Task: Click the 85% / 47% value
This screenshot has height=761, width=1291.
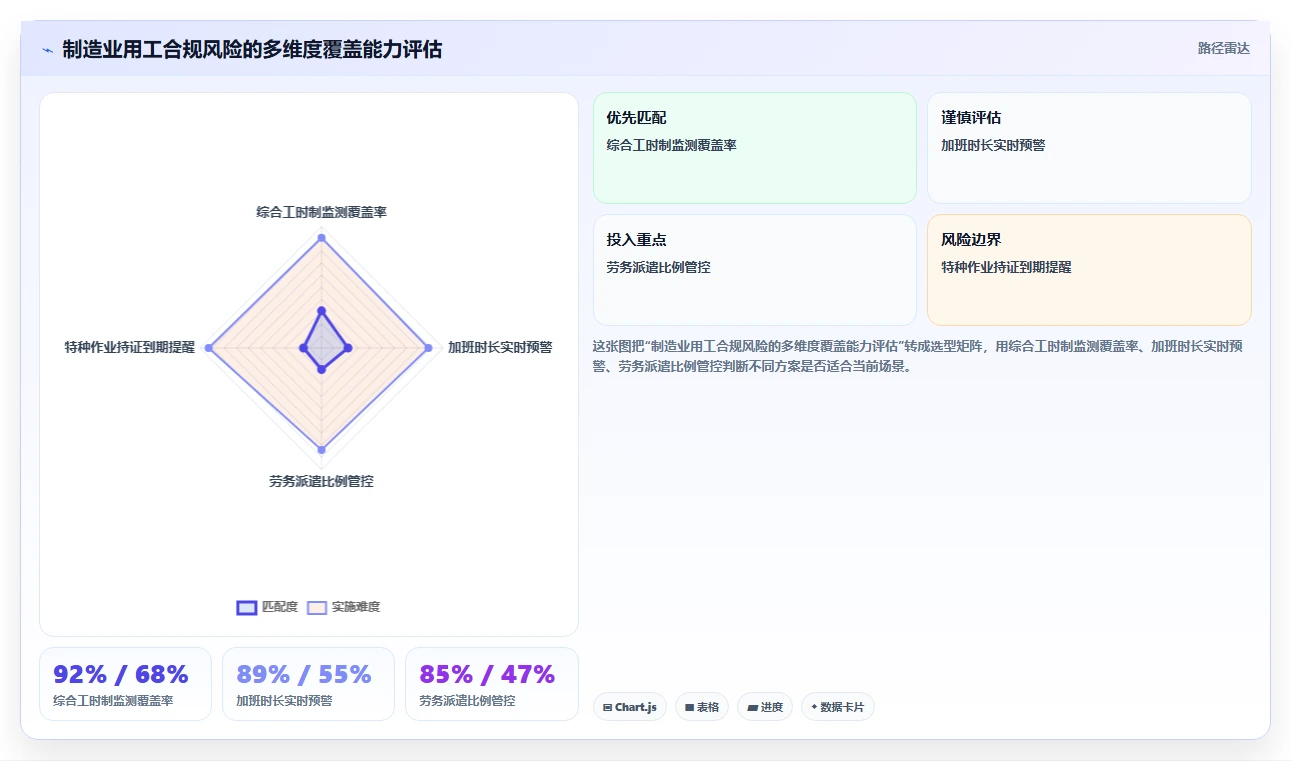Action: coord(487,674)
